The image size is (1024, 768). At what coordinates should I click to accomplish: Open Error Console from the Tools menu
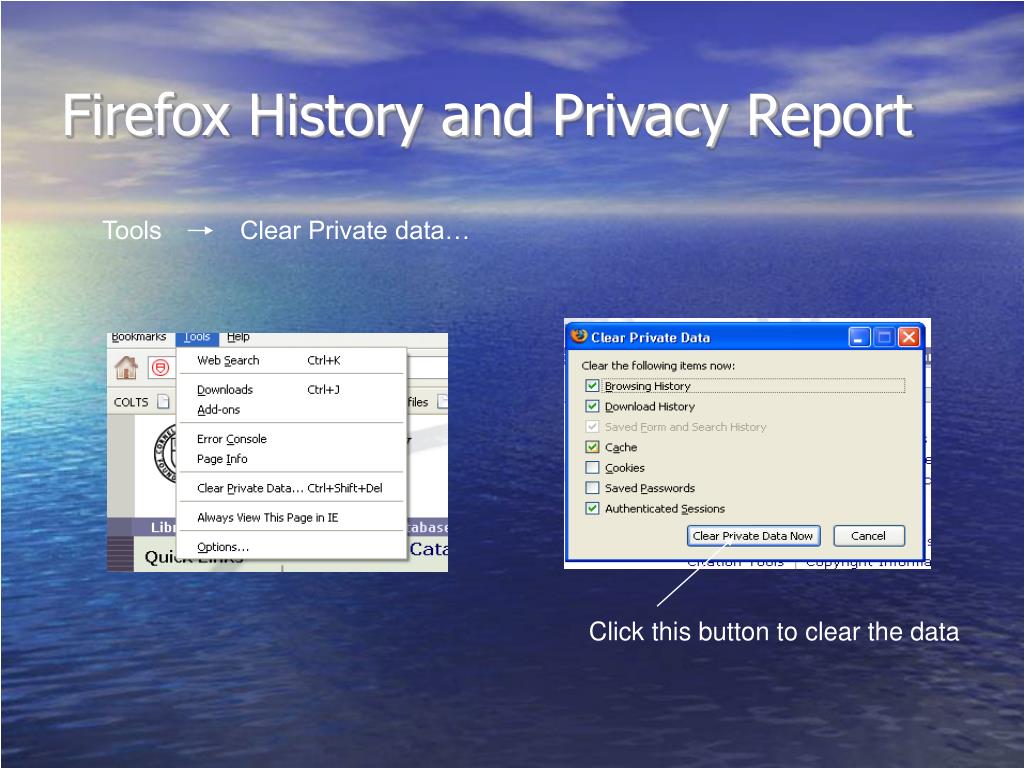(x=291, y=439)
